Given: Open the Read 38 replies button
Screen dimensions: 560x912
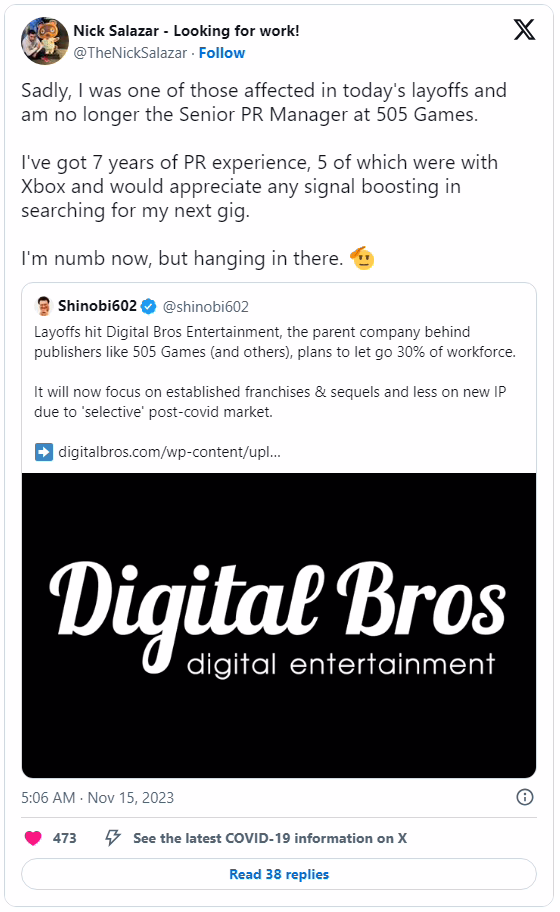Looking at the screenshot, I should pyautogui.click(x=279, y=874).
